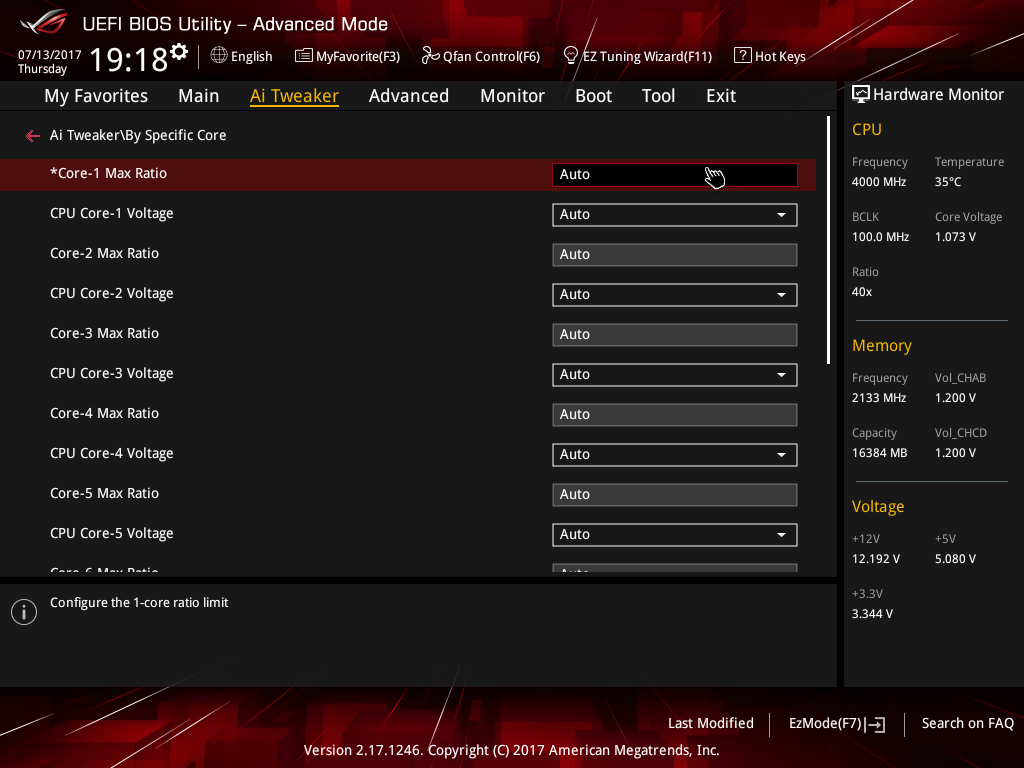Select the Core-5 Max Ratio label
This screenshot has width=1024, height=768.
(104, 494)
